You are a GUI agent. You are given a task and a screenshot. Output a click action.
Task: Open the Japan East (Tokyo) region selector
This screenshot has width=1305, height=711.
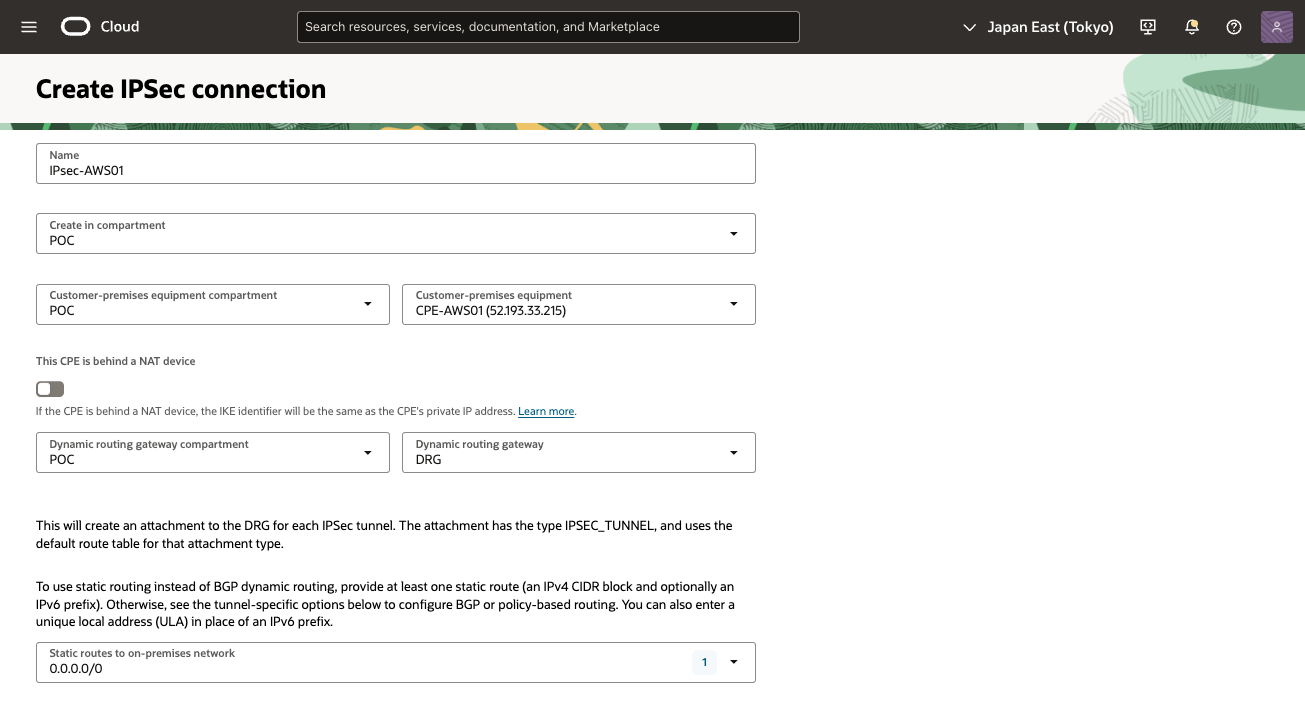point(1038,27)
